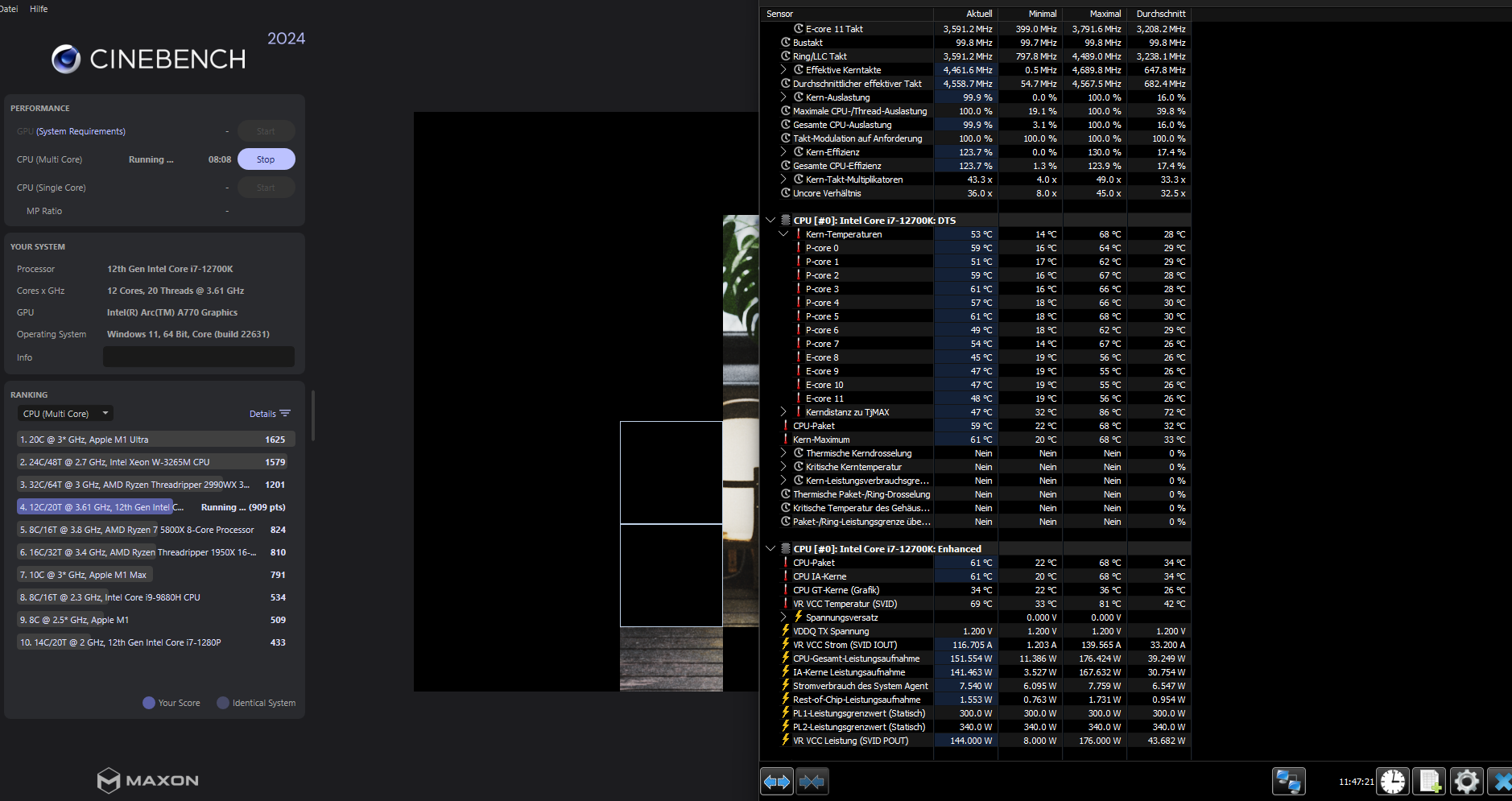Click the clock icon beside Bustakt
Image resolution: width=1512 pixels, height=801 pixels.
click(x=786, y=42)
